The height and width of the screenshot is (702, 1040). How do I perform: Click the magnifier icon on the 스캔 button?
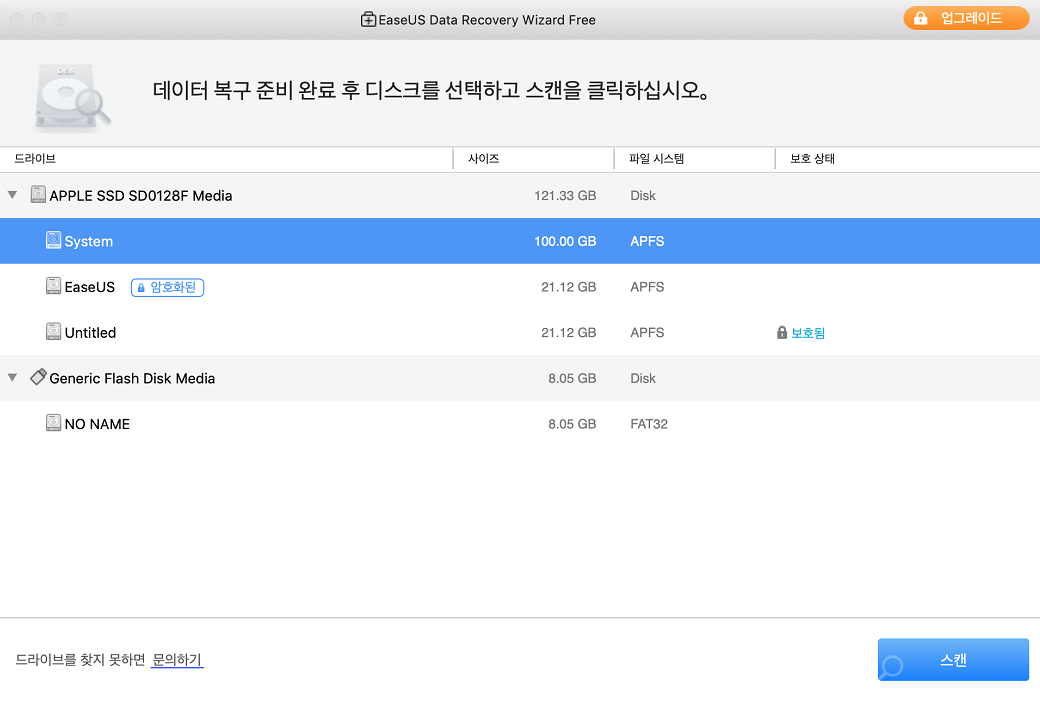pos(893,665)
